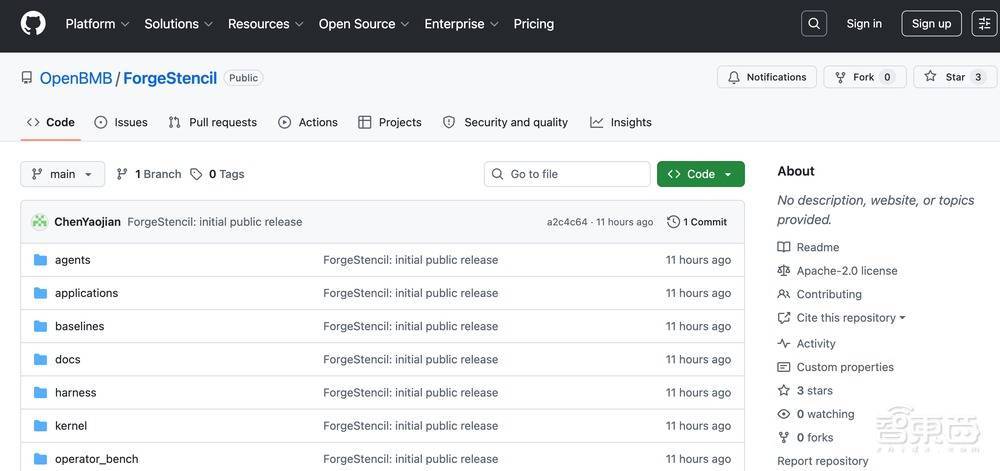The width and height of the screenshot is (1000, 471).
Task: Click the Sign up button
Action: point(931,24)
